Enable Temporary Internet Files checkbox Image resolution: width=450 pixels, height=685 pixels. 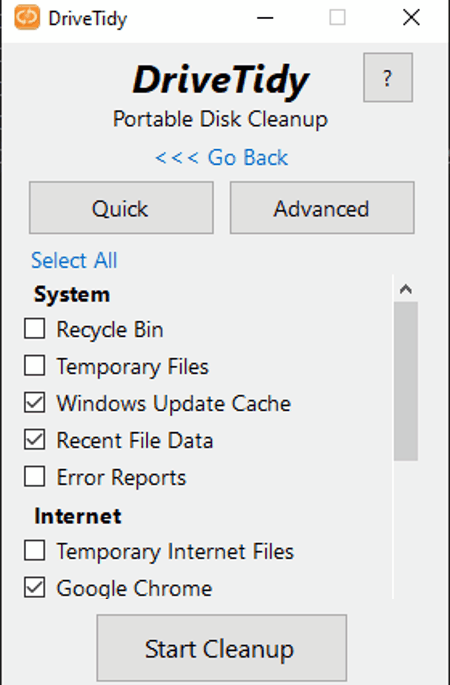[x=35, y=550]
